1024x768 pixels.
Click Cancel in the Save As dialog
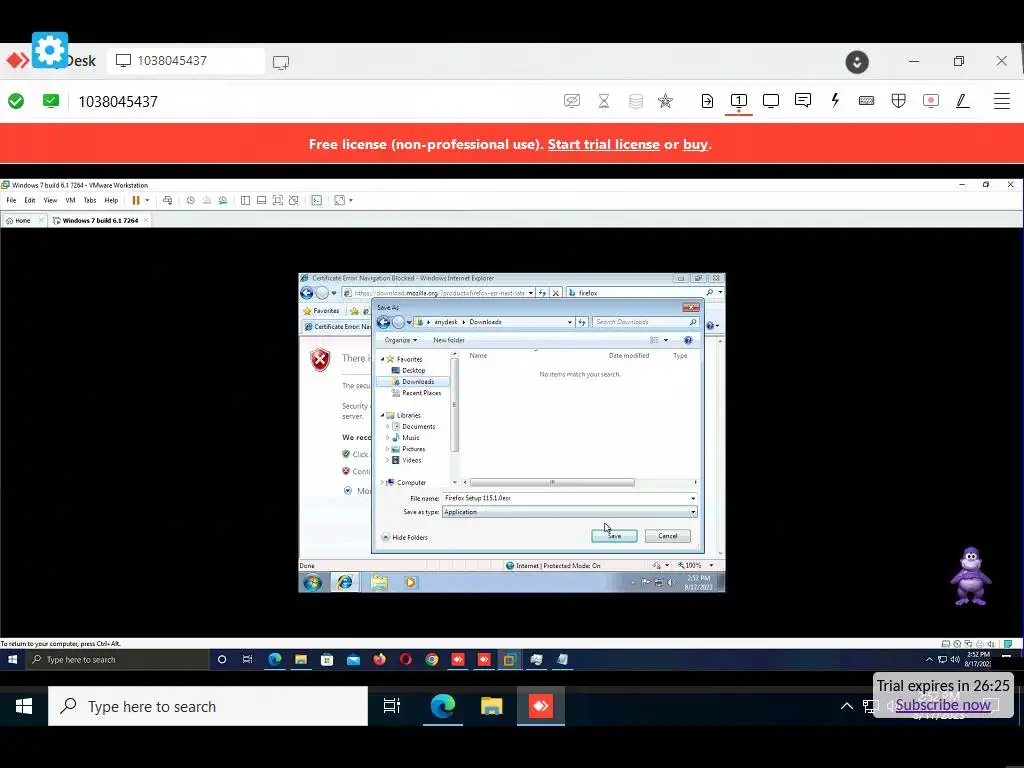[x=667, y=536]
